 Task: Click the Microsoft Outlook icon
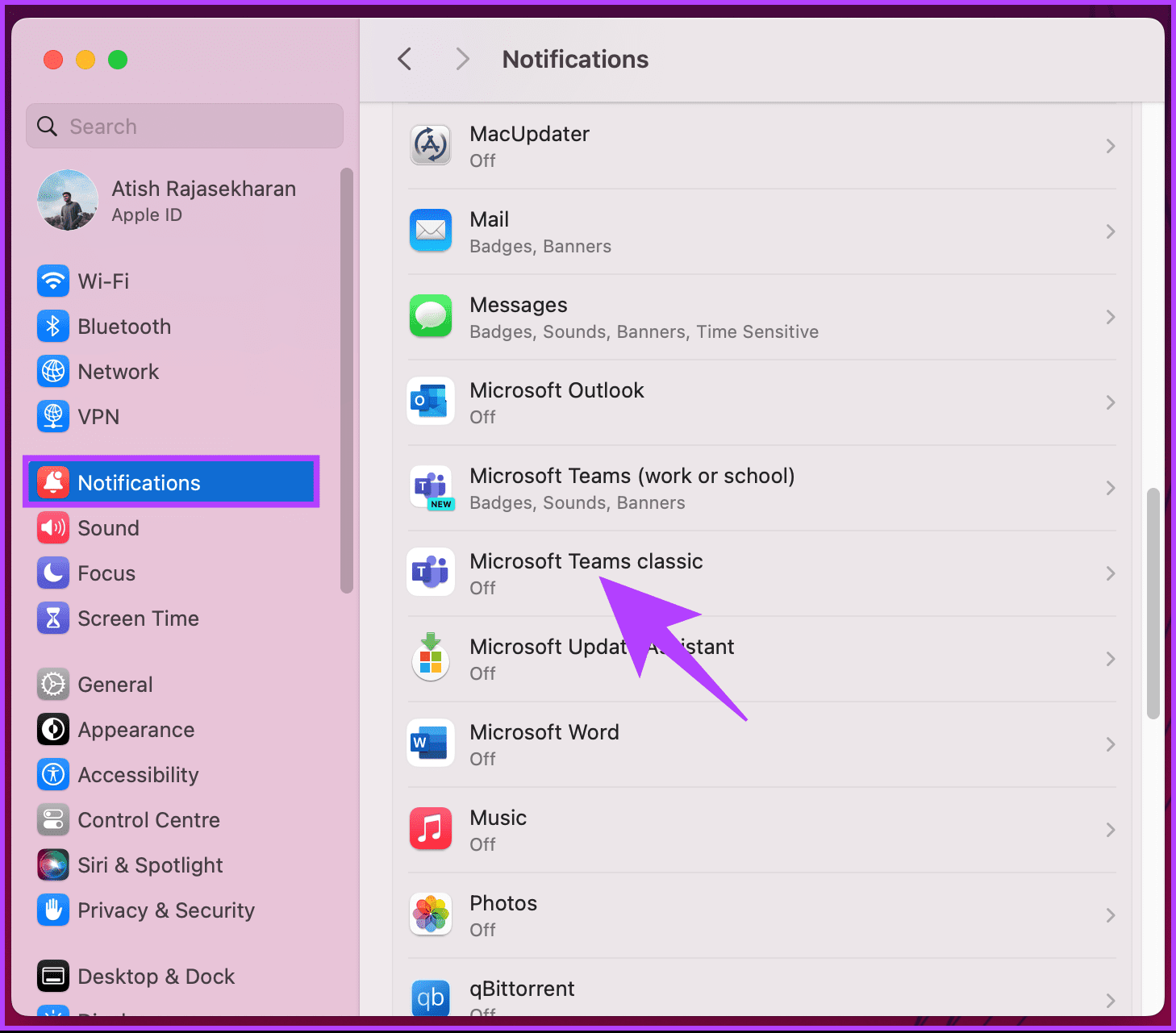click(431, 402)
